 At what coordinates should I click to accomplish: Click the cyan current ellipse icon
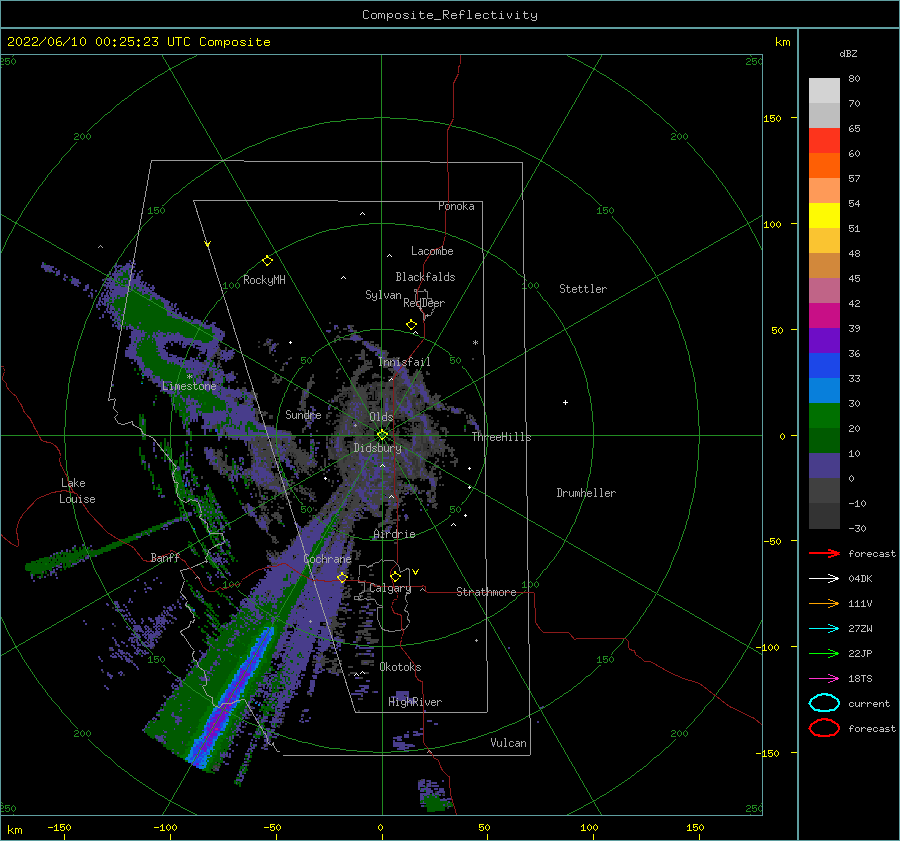824,703
